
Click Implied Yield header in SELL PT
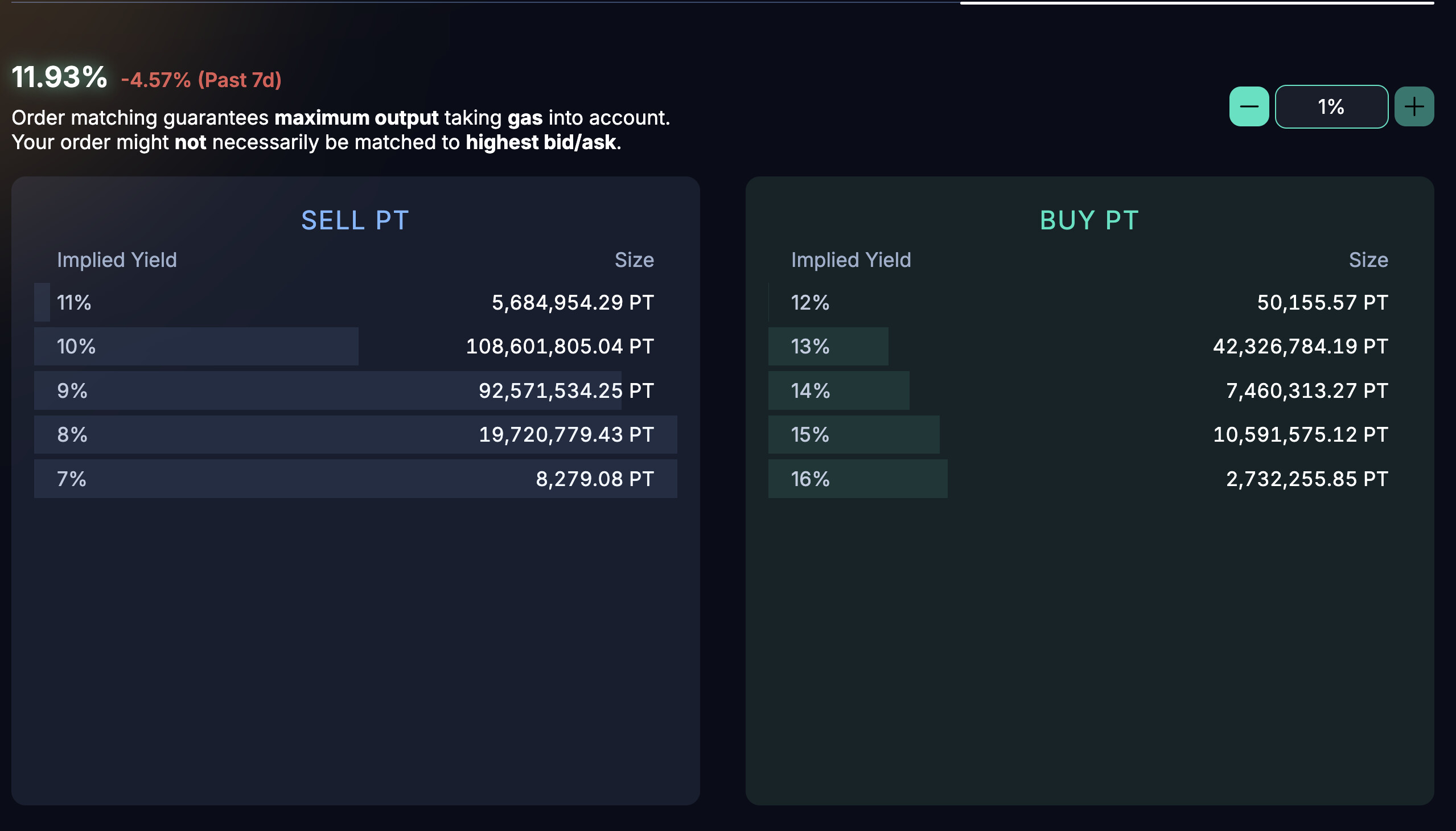click(117, 260)
